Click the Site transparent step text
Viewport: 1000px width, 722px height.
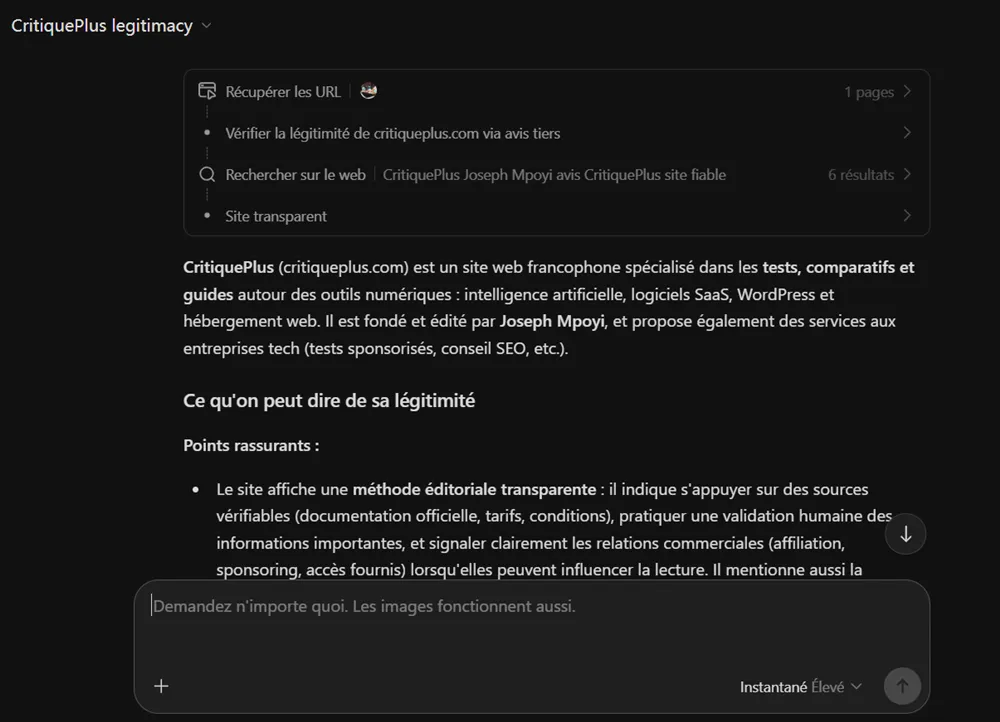pos(276,216)
